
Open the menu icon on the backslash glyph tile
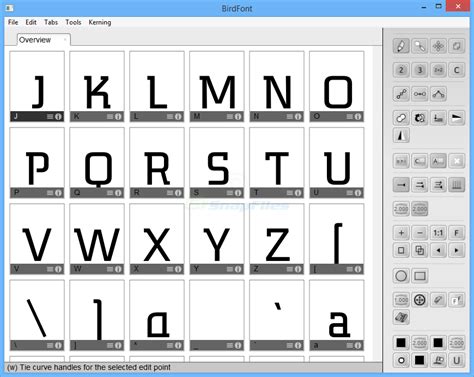point(50,346)
